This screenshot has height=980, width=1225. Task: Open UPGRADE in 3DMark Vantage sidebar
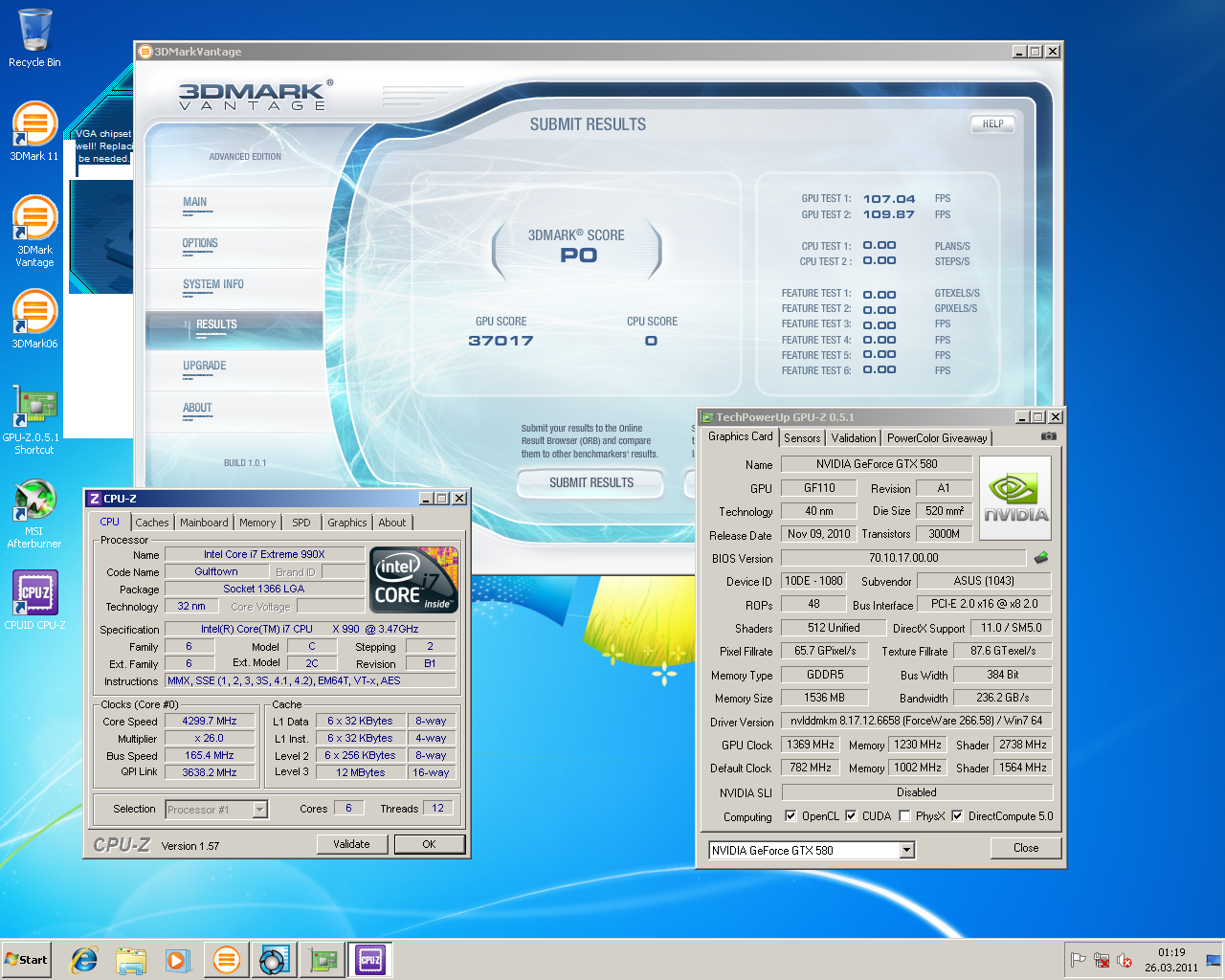coord(205,367)
